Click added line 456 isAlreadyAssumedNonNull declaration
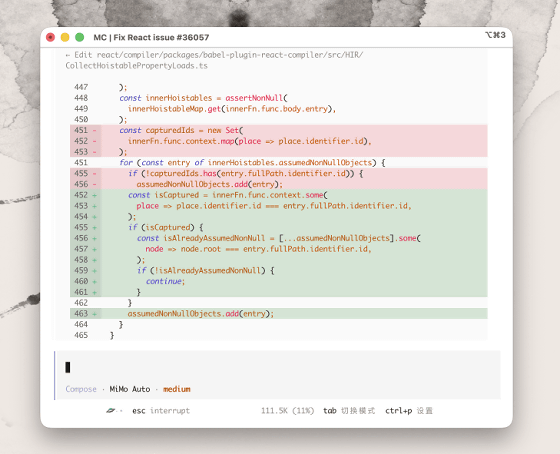This screenshot has height=454, width=560. pos(279,238)
